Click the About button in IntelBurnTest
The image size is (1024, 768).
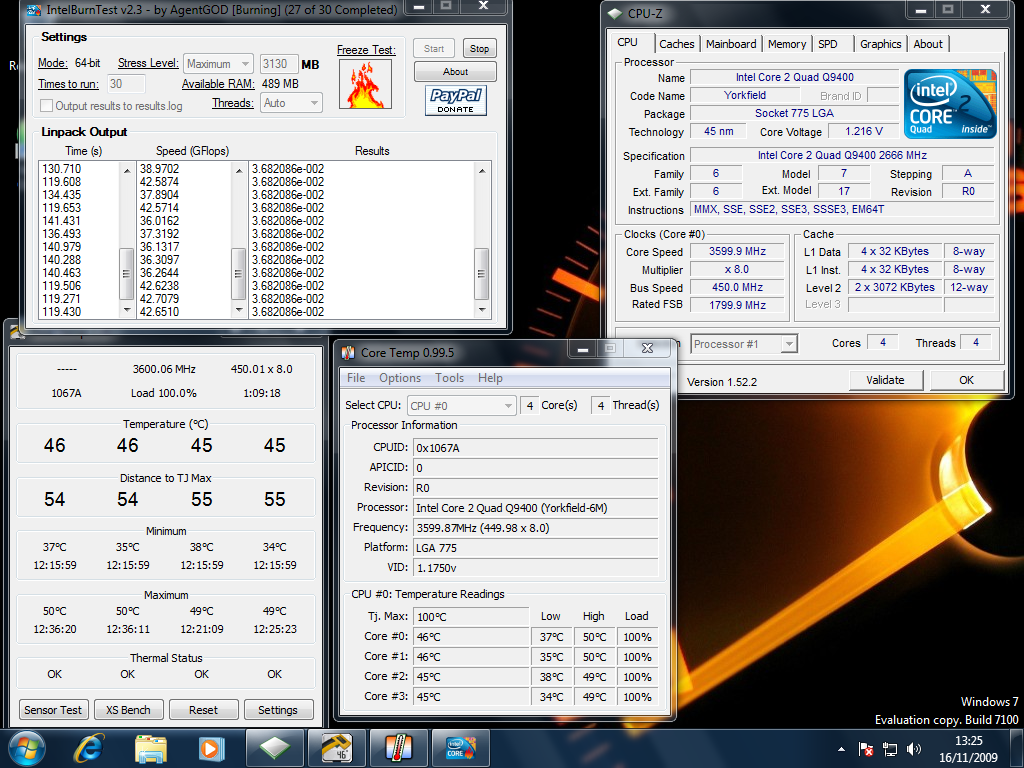pos(455,71)
